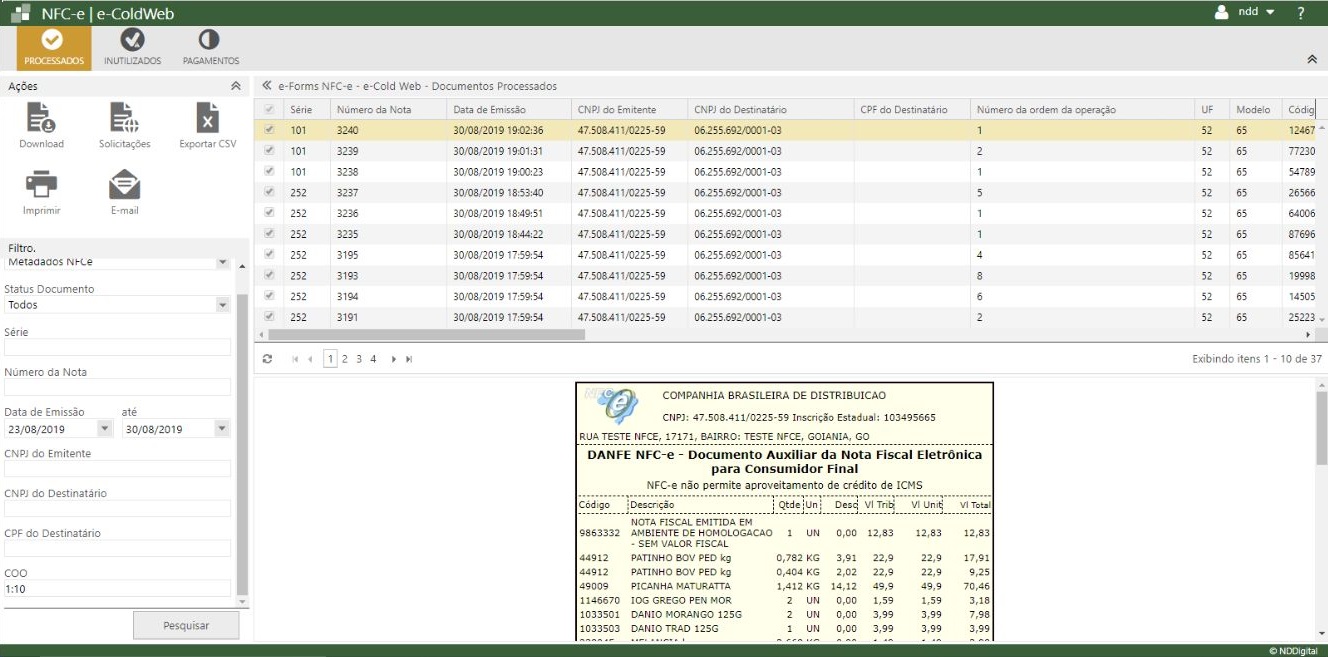Screen dimensions: 1328x657
Task: Uncheck the checkbox for nota 3240
Action: coord(268,130)
